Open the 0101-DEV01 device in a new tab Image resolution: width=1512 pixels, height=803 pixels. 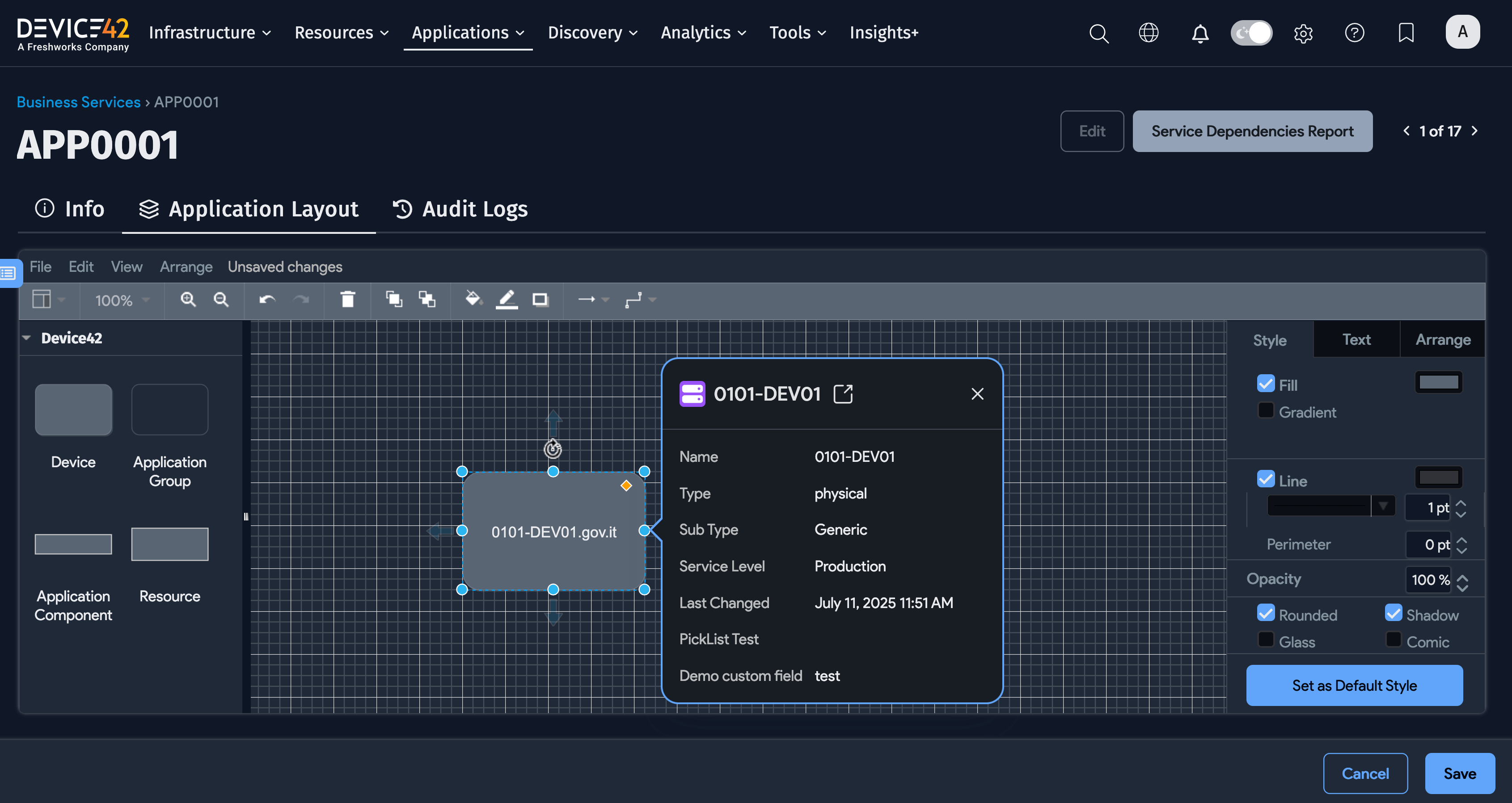pos(844,394)
